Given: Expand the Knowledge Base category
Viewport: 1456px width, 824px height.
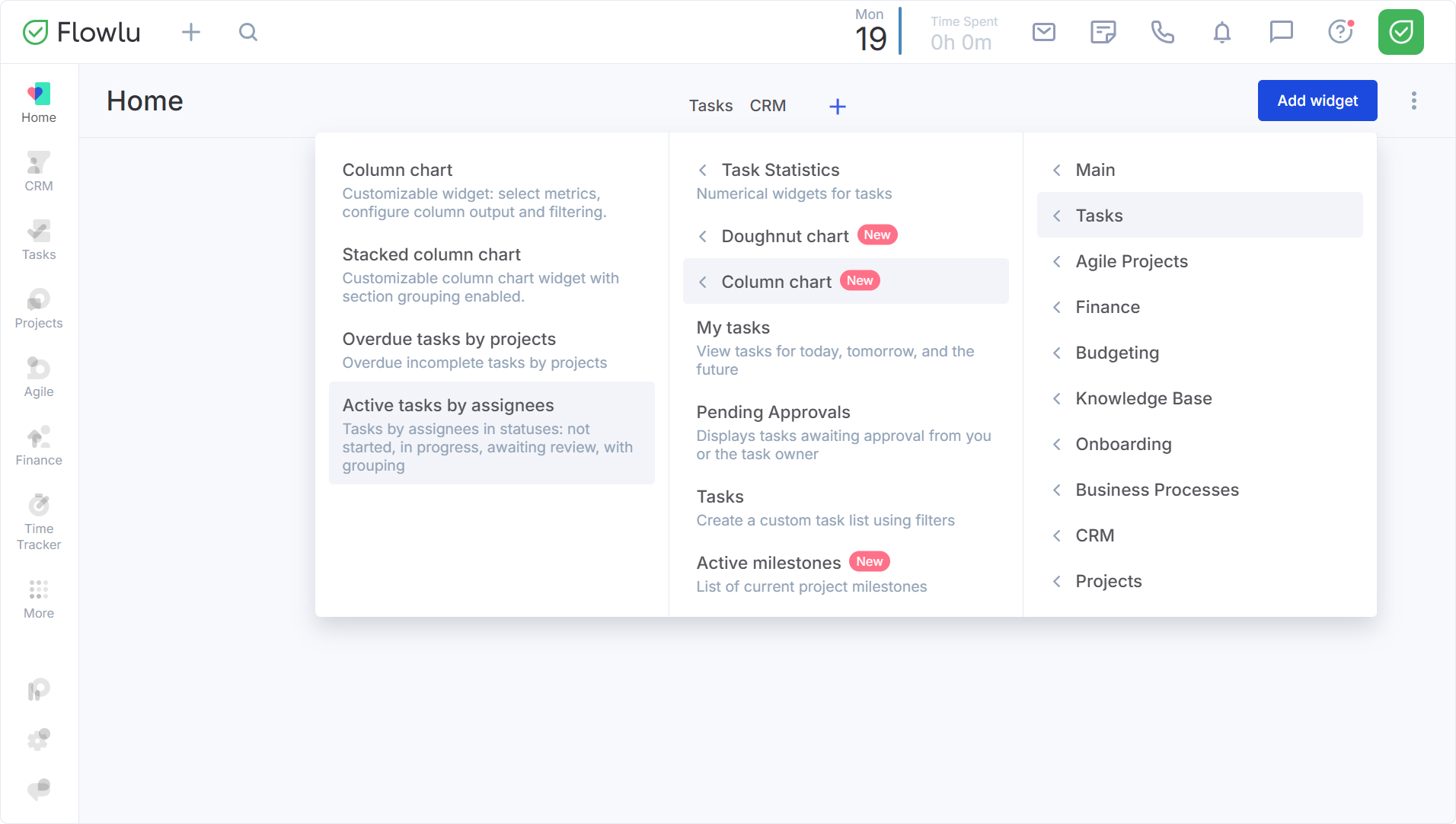Looking at the screenshot, I should point(1143,398).
